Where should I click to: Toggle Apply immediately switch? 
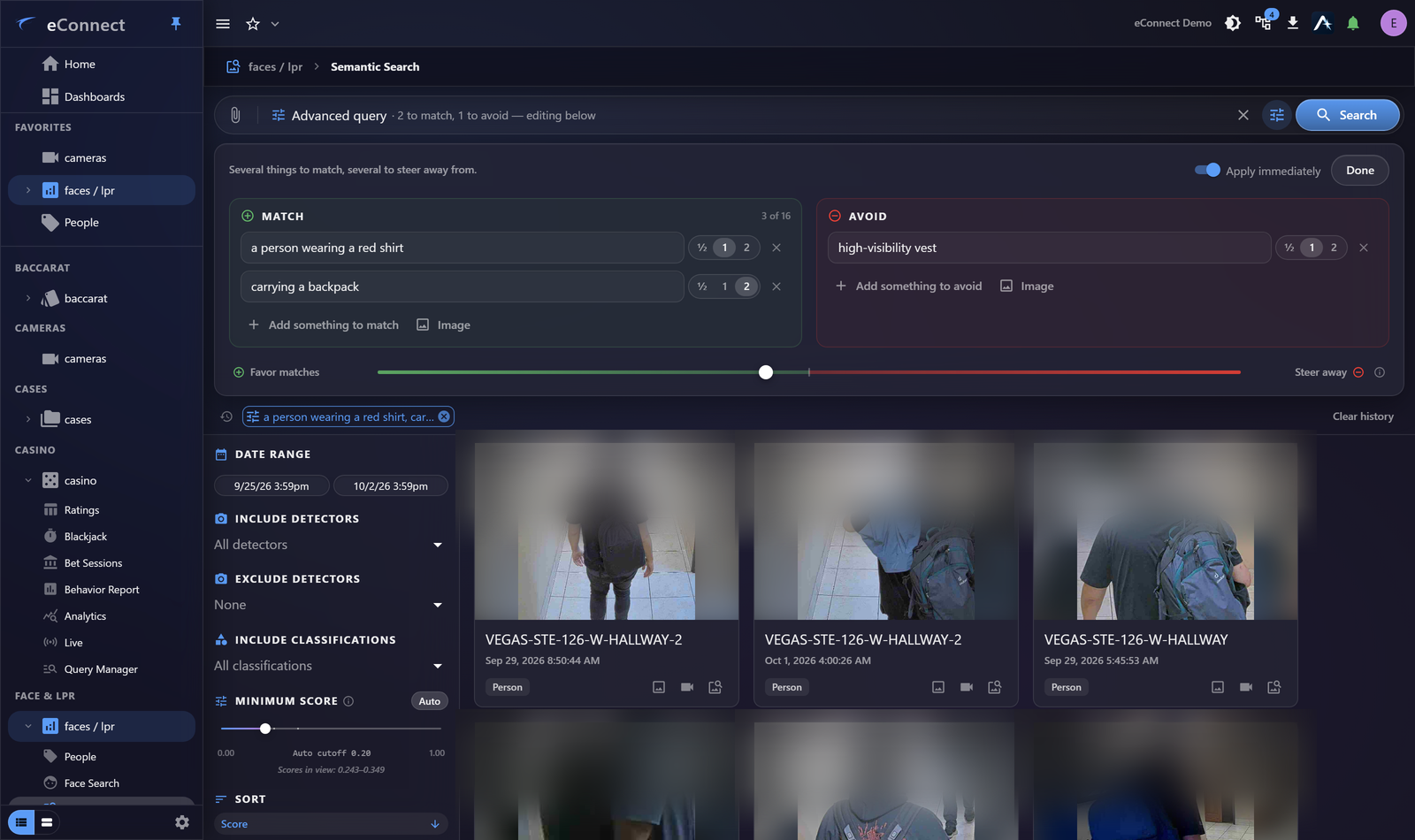point(1207,170)
